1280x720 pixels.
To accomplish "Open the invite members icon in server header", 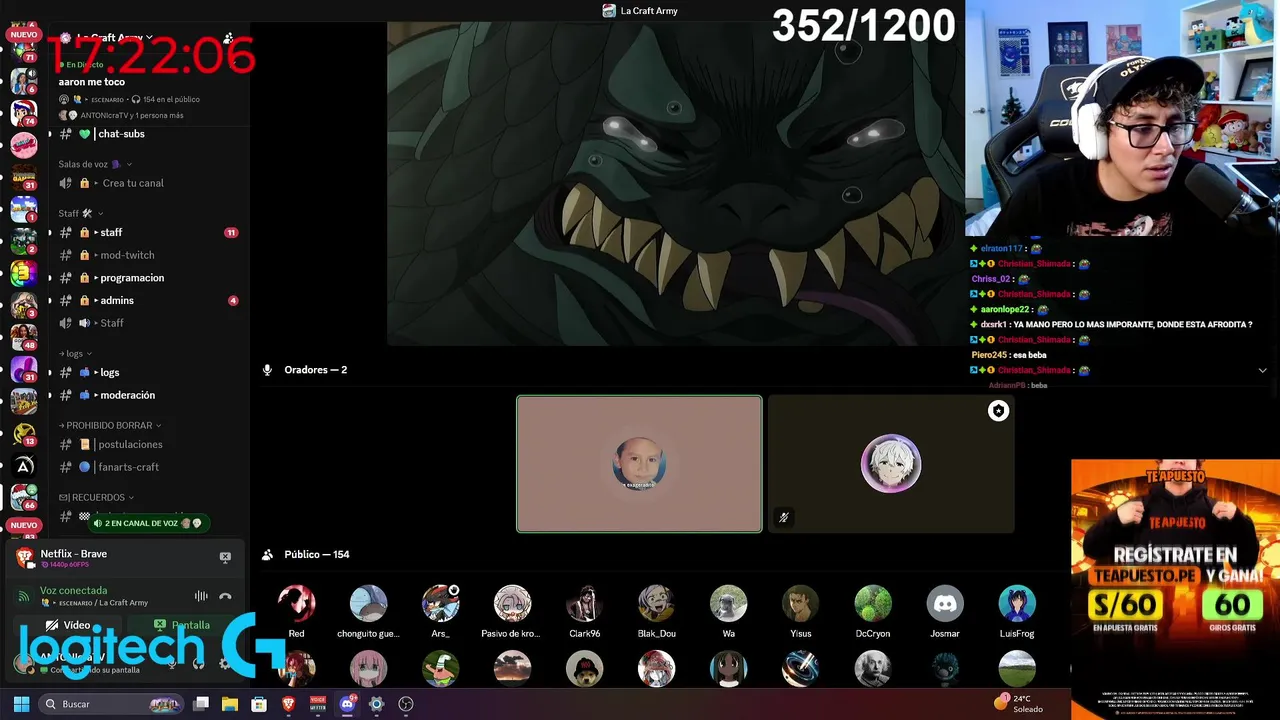I will click(228, 38).
